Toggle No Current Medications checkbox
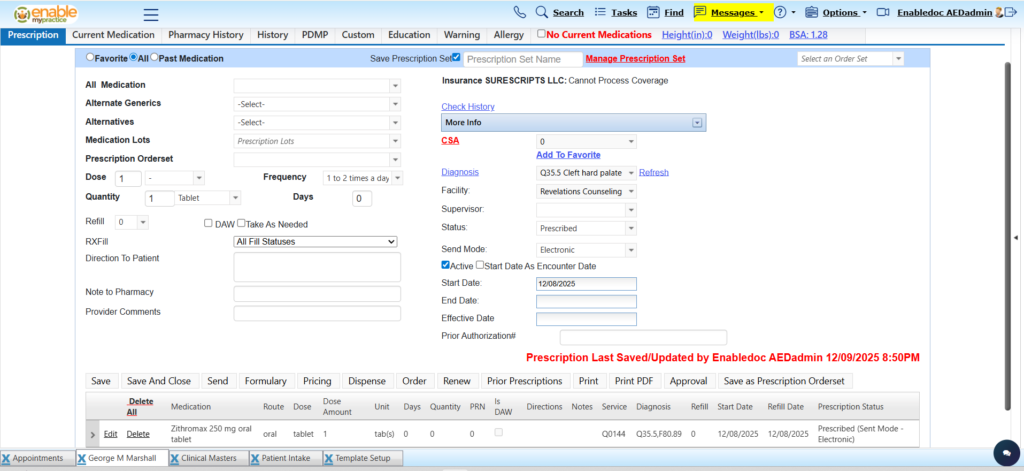This screenshot has width=1024, height=471. (541, 35)
